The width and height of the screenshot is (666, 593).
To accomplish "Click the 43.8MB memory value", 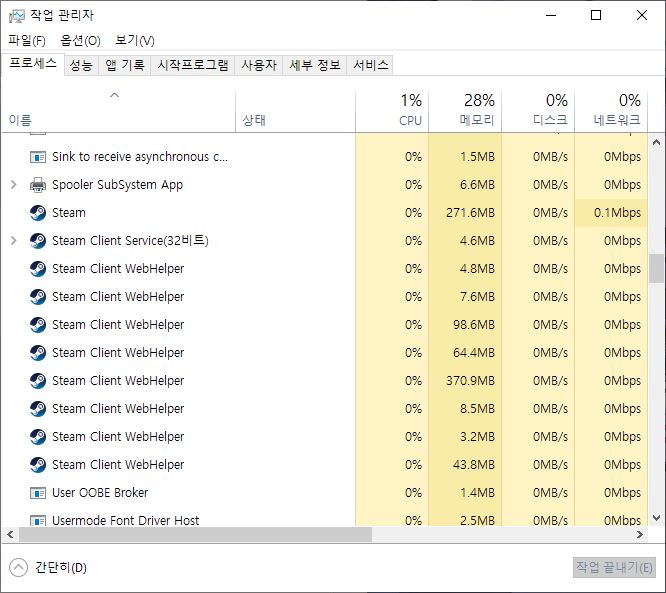I will point(474,465).
